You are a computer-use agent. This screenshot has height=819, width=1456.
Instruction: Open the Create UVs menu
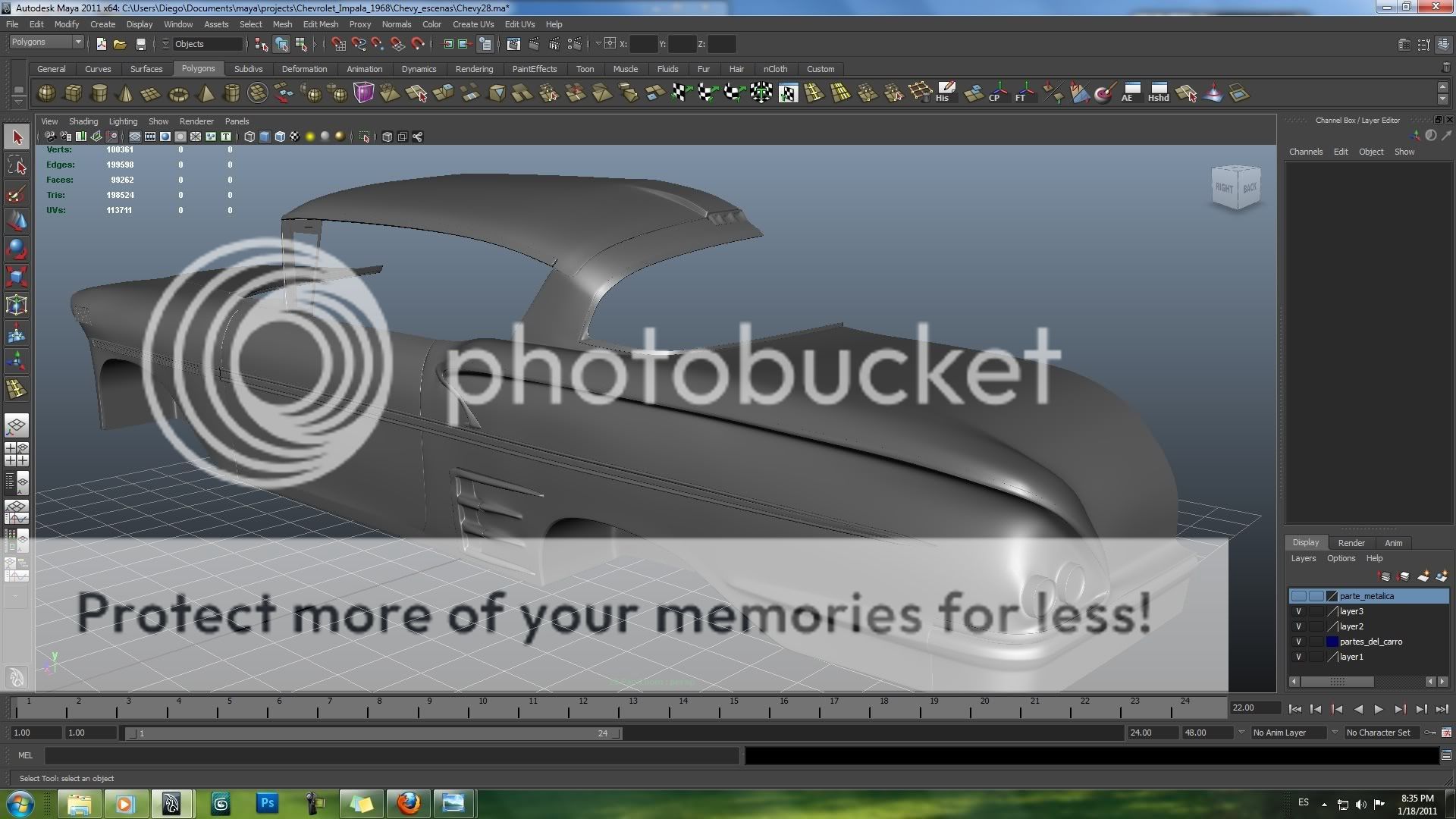[472, 24]
